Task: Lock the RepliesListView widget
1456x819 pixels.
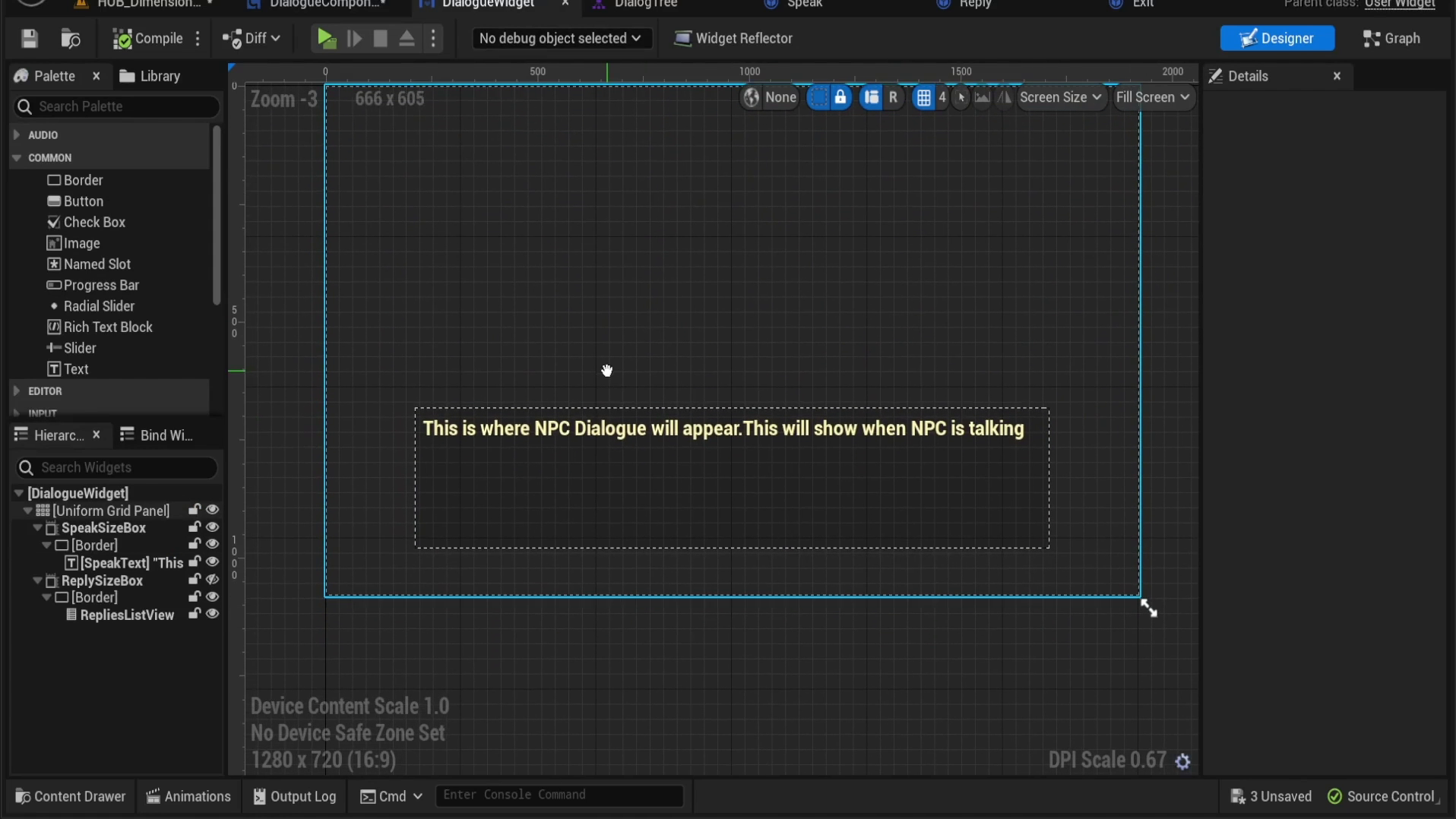Action: 195,615
